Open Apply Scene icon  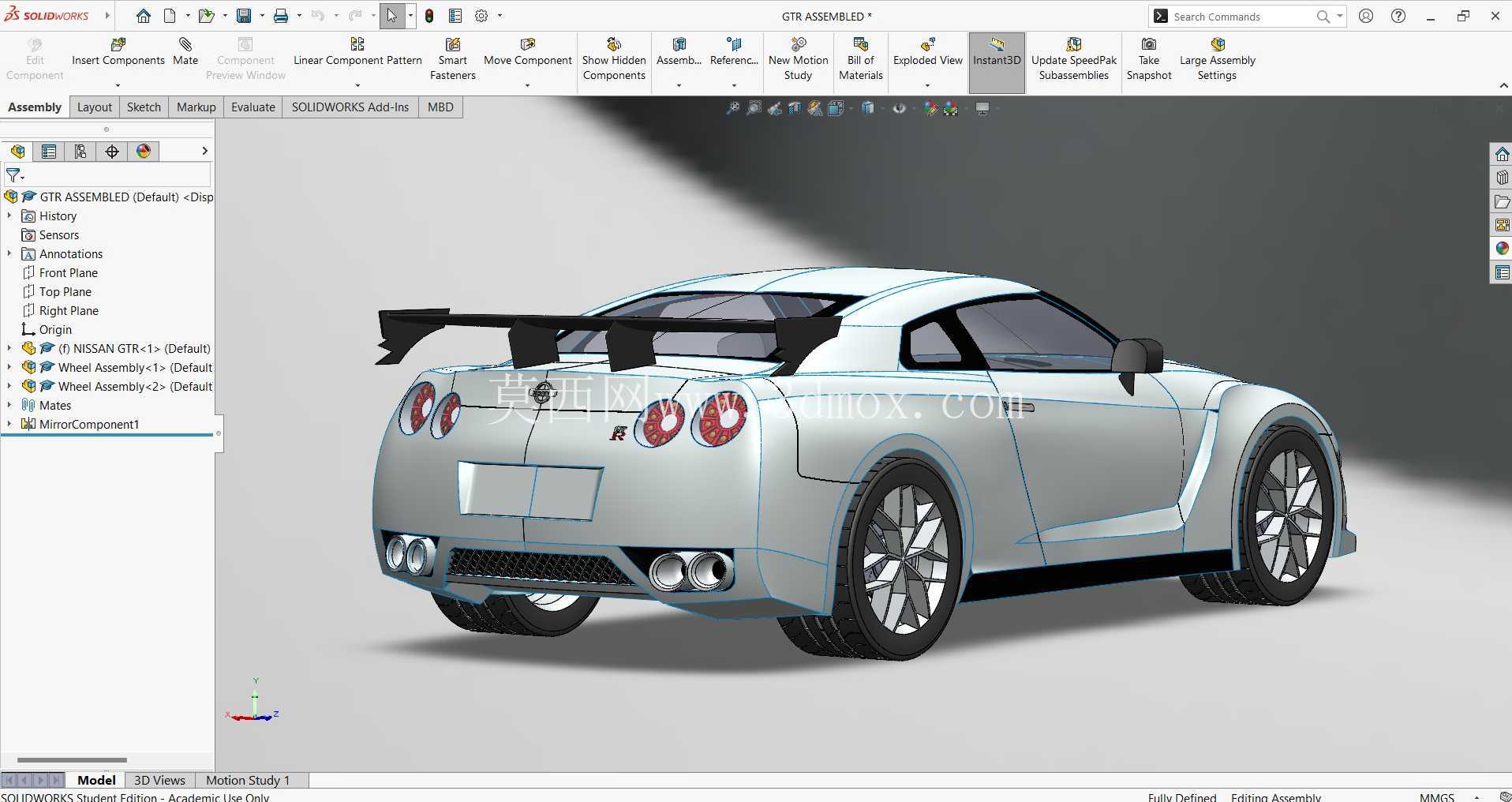[951, 108]
